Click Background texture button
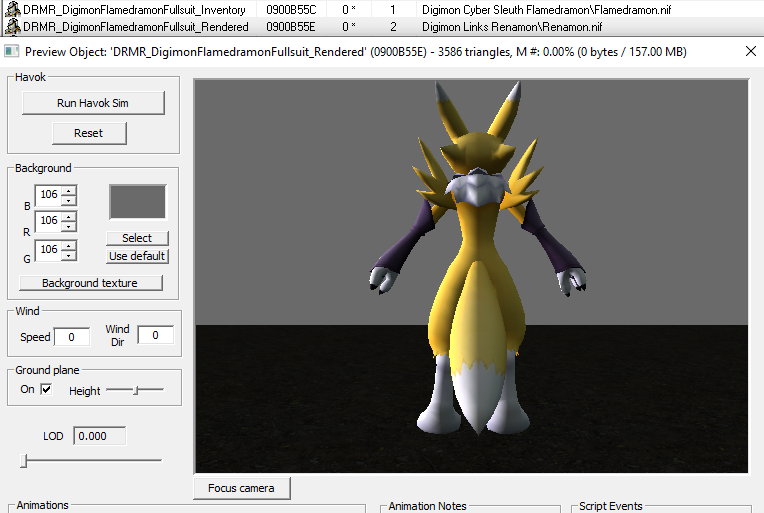Viewport: 764px width, 513px height. point(91,283)
